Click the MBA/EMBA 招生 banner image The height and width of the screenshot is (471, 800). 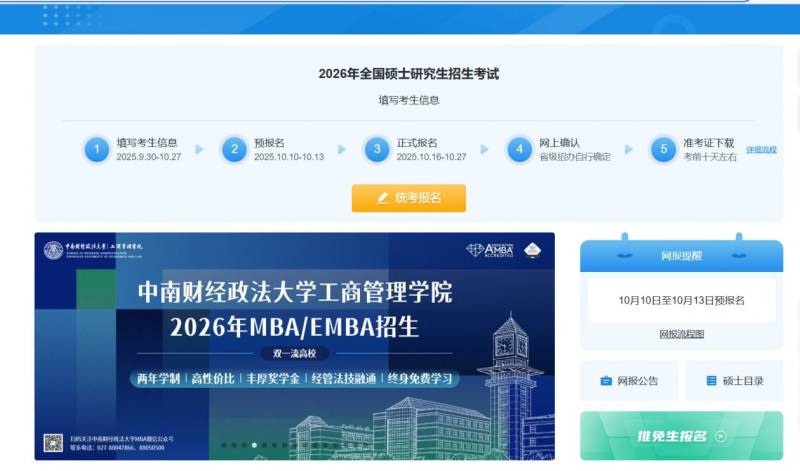coord(294,346)
